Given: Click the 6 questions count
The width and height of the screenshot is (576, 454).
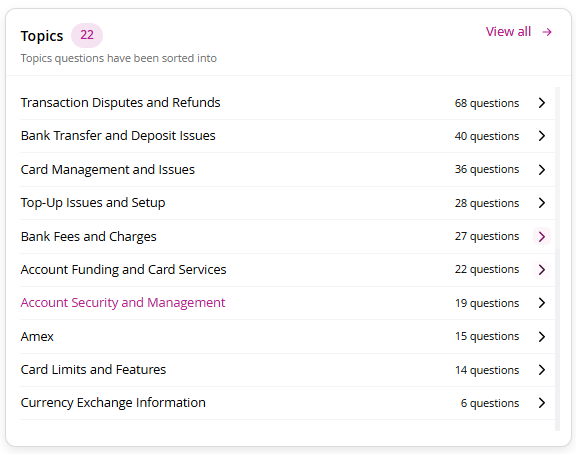Looking at the screenshot, I should 490,403.
